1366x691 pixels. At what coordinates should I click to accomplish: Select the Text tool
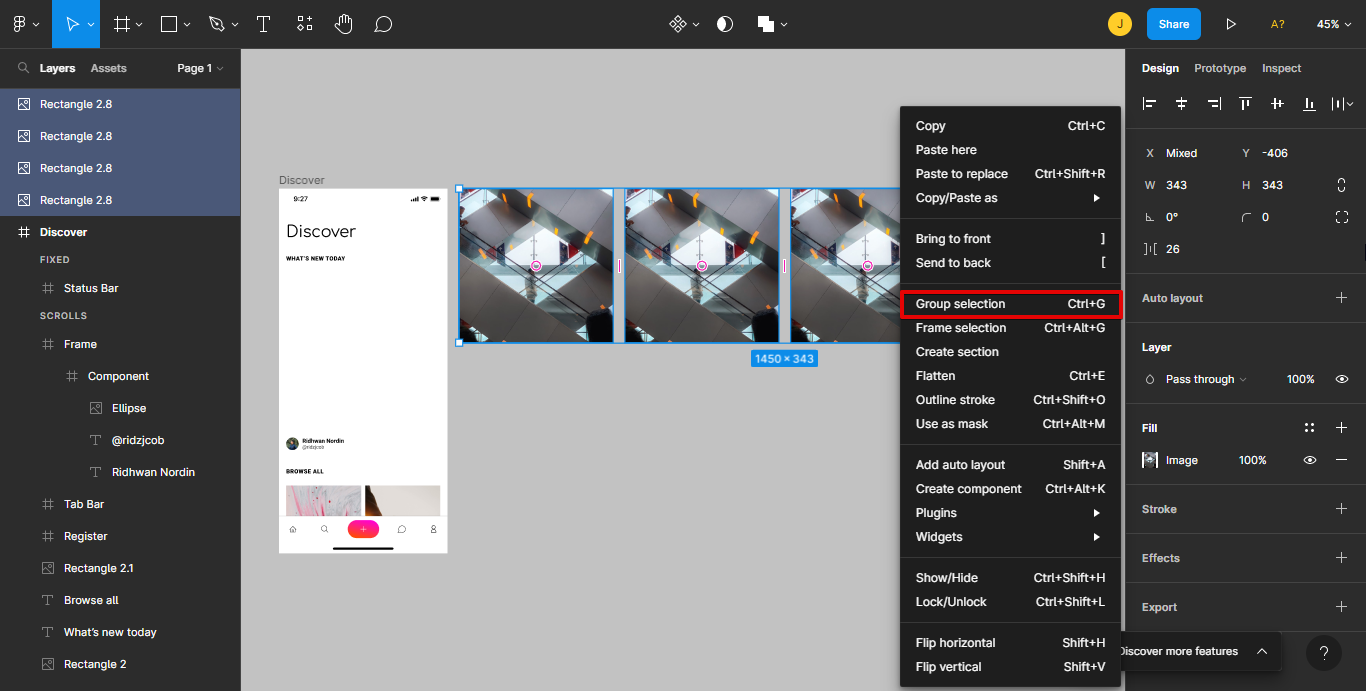tap(263, 24)
